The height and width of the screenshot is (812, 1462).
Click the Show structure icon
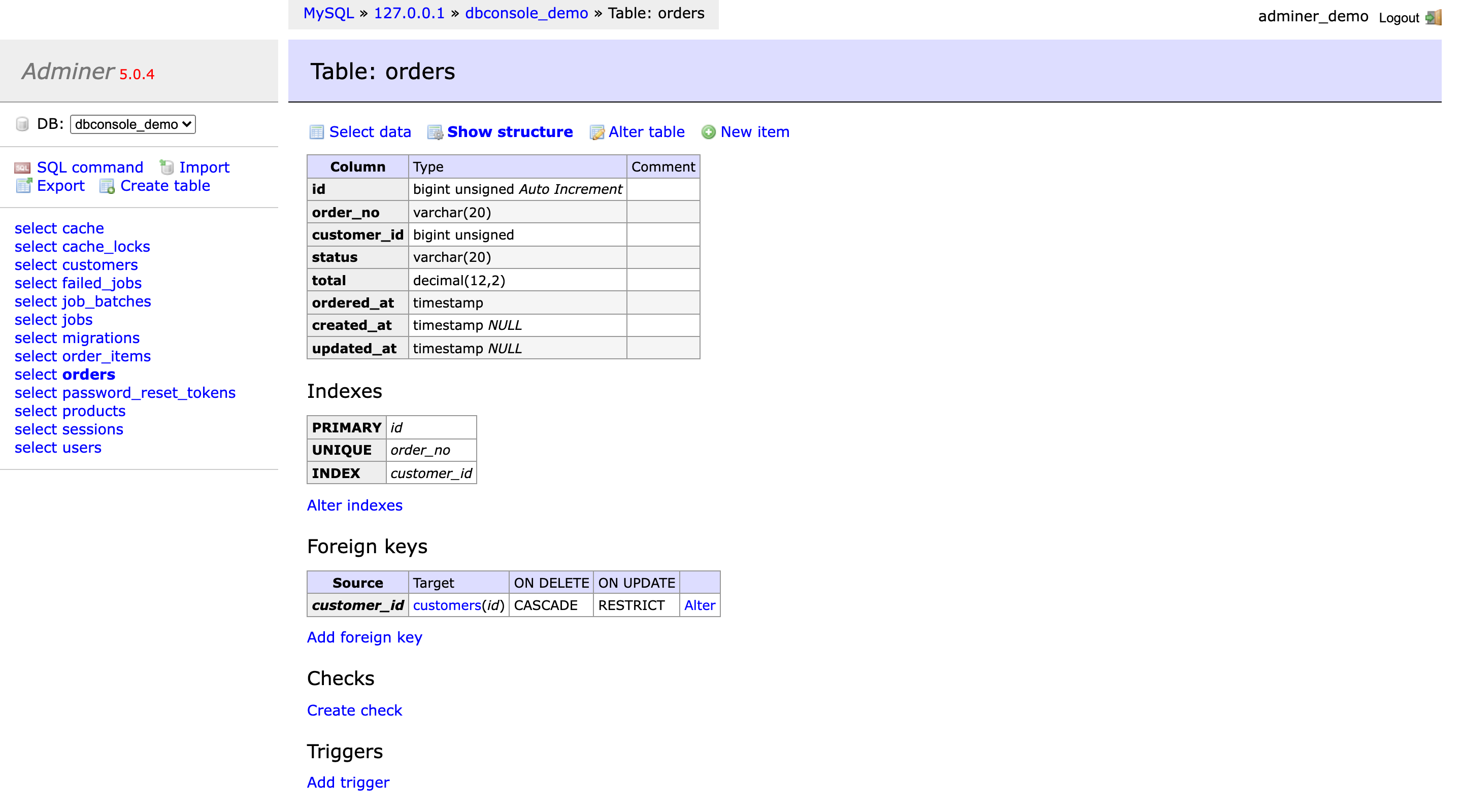(435, 132)
